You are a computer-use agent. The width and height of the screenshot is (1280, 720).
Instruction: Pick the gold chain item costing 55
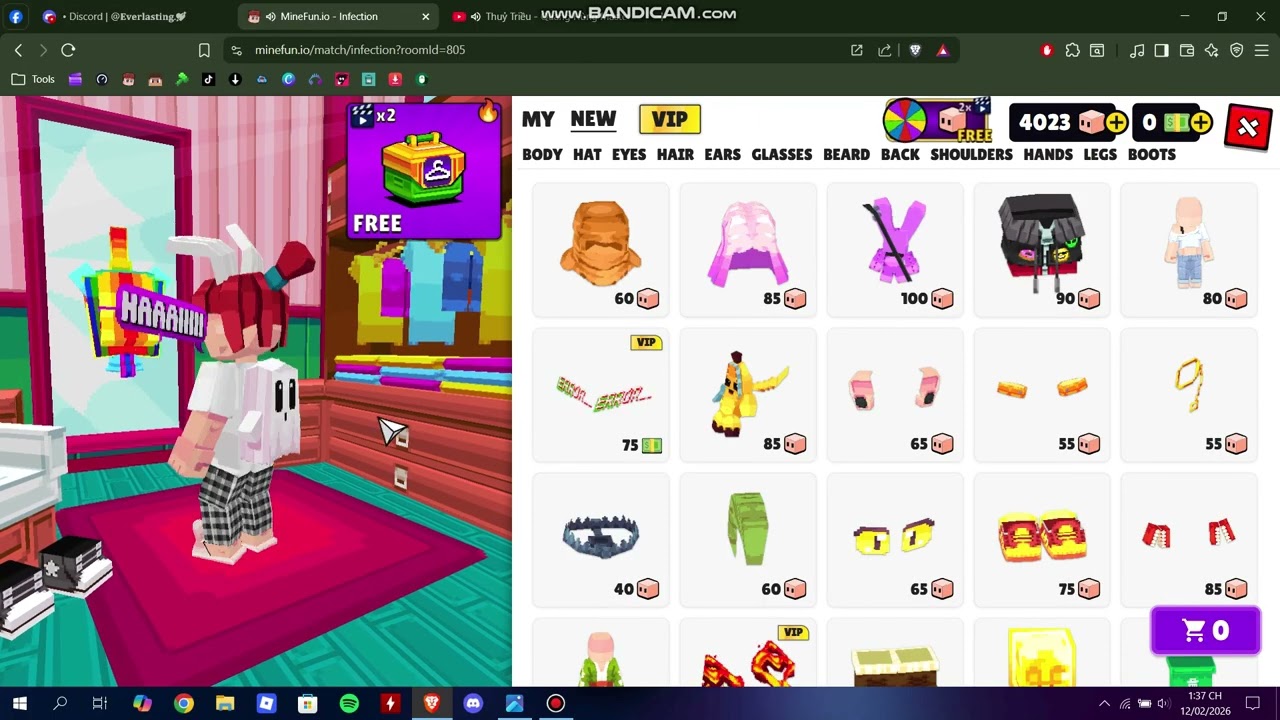1189,395
